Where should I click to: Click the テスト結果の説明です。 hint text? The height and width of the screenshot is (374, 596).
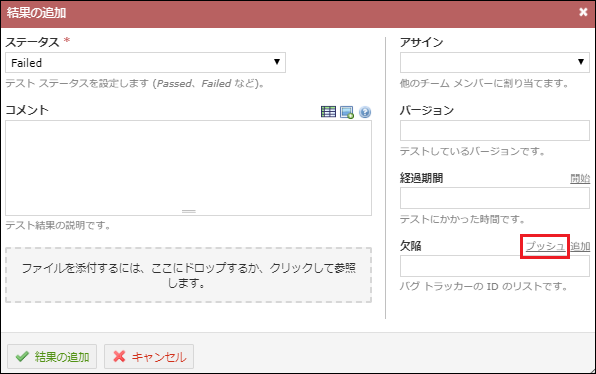[x=58, y=225]
